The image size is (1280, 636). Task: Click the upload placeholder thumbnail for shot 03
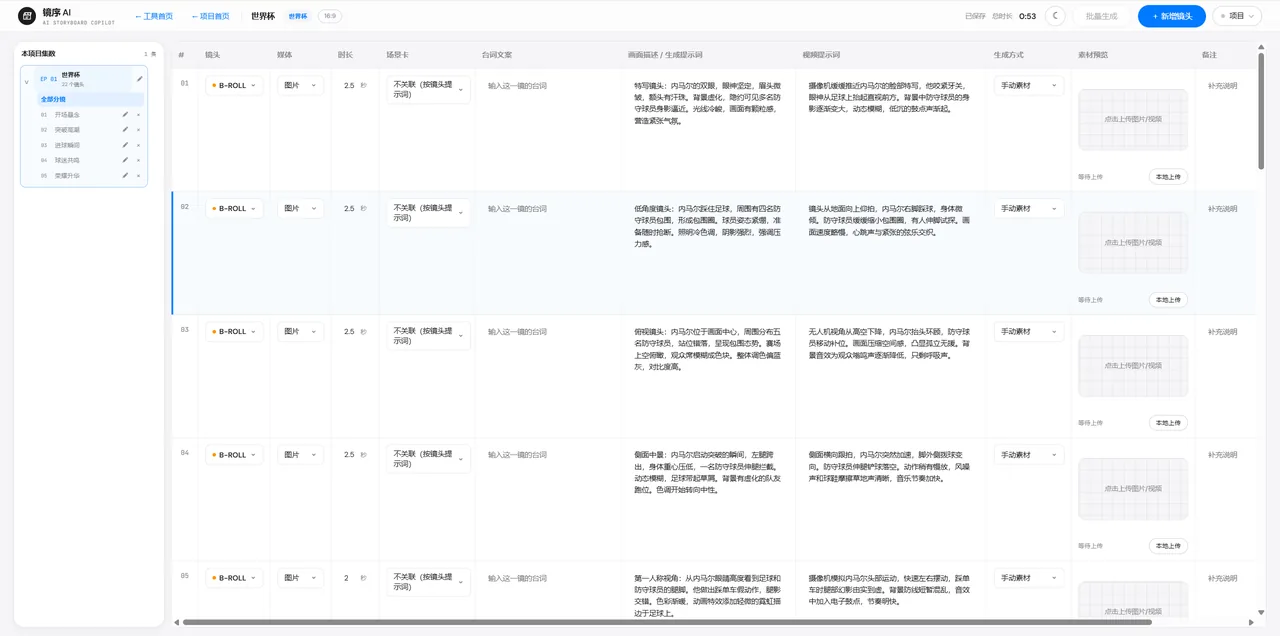tap(1133, 365)
